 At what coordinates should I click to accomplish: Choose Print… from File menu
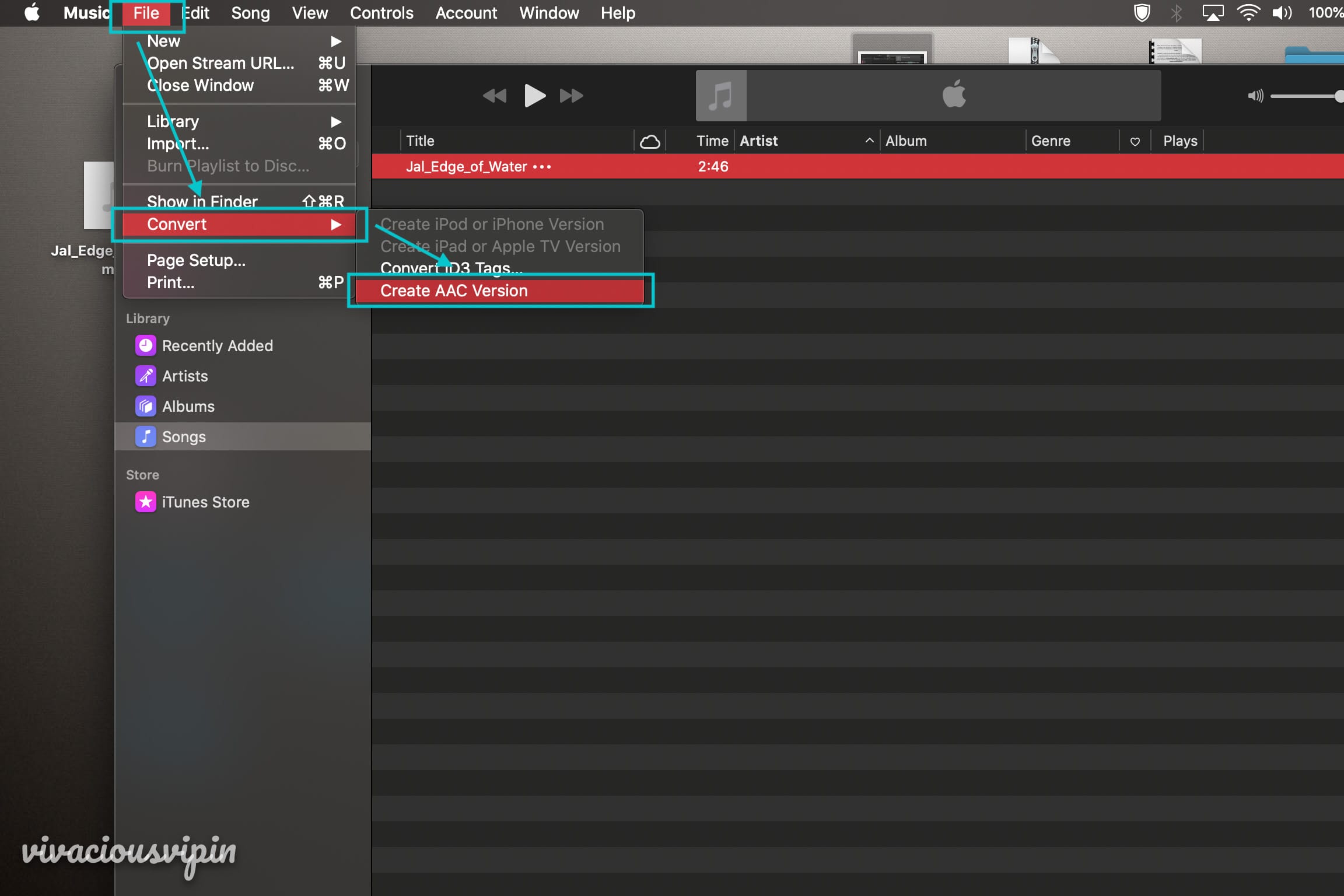(239, 282)
